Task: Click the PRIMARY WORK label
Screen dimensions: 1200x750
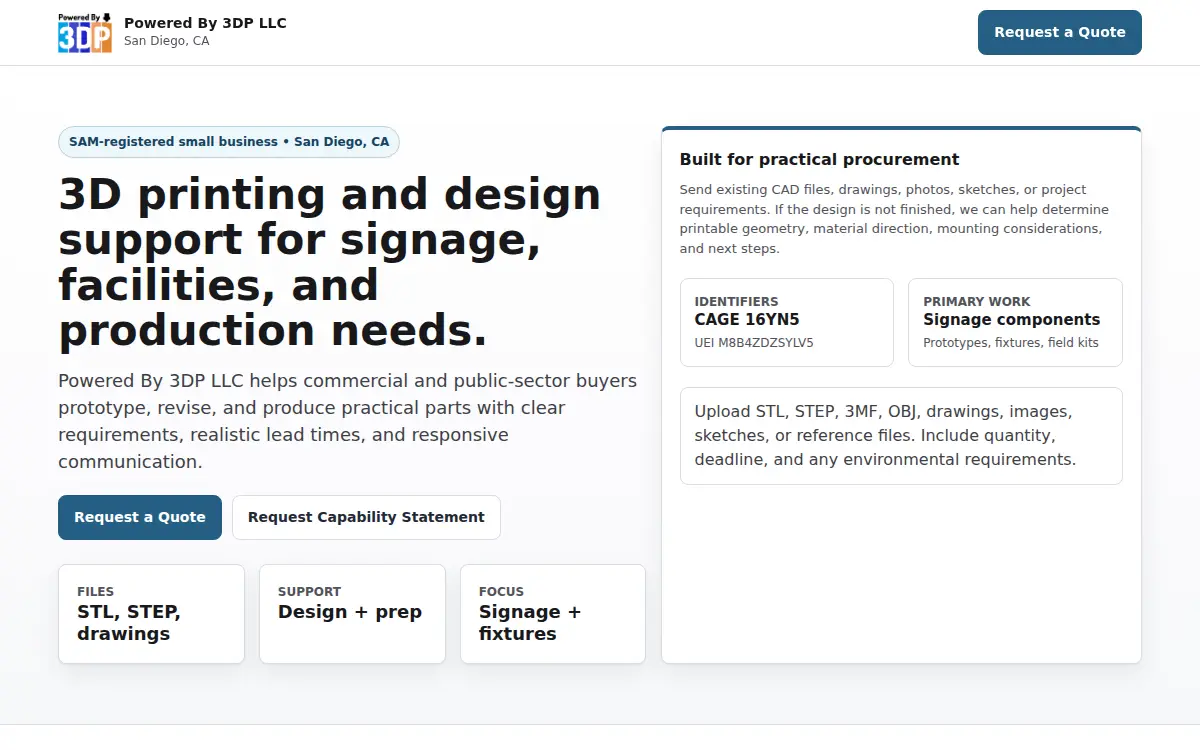Action: [x=977, y=301]
